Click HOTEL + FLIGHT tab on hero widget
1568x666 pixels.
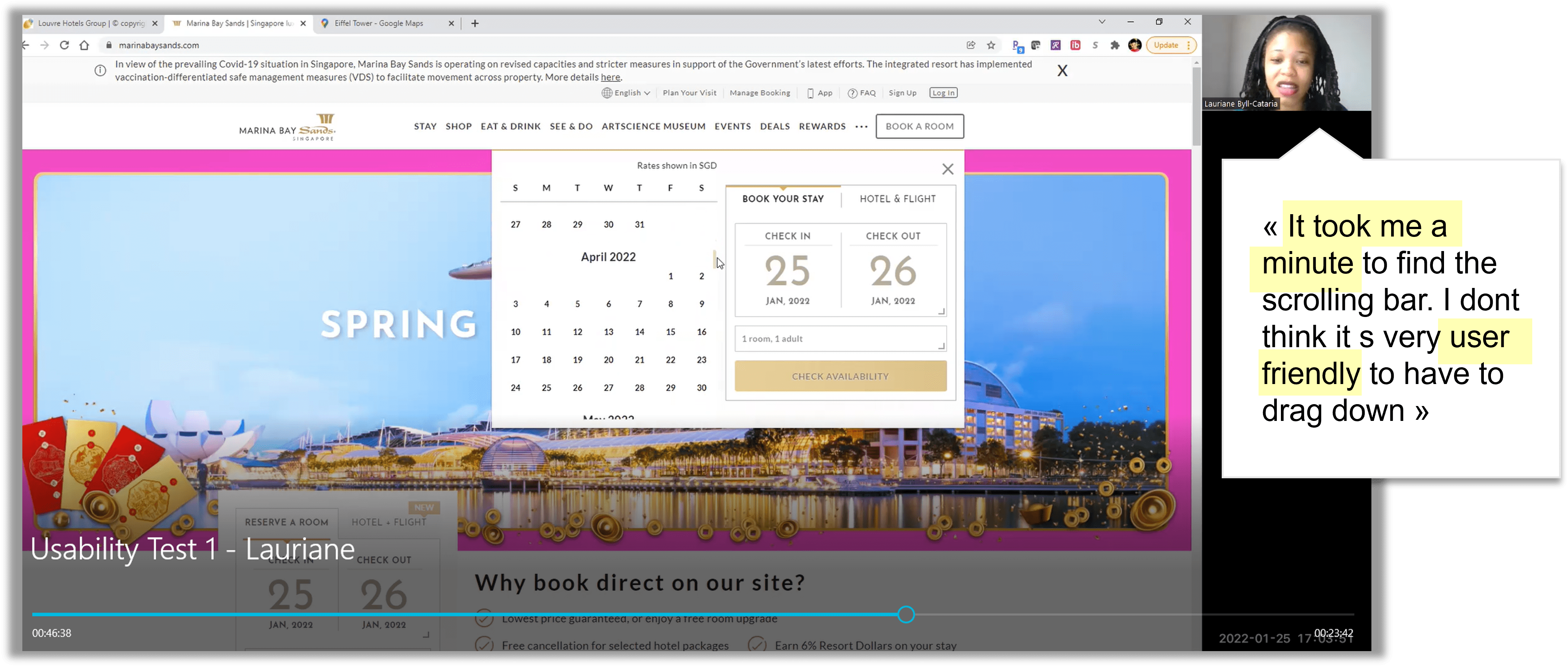tap(388, 522)
